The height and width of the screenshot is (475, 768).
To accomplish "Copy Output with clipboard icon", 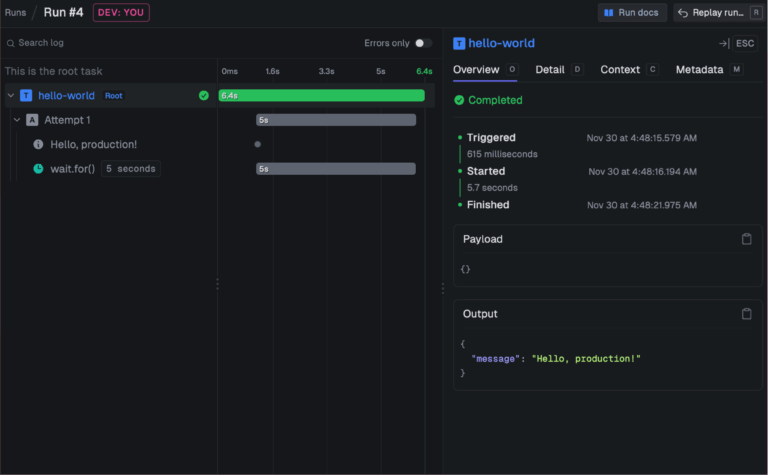I will (746, 314).
